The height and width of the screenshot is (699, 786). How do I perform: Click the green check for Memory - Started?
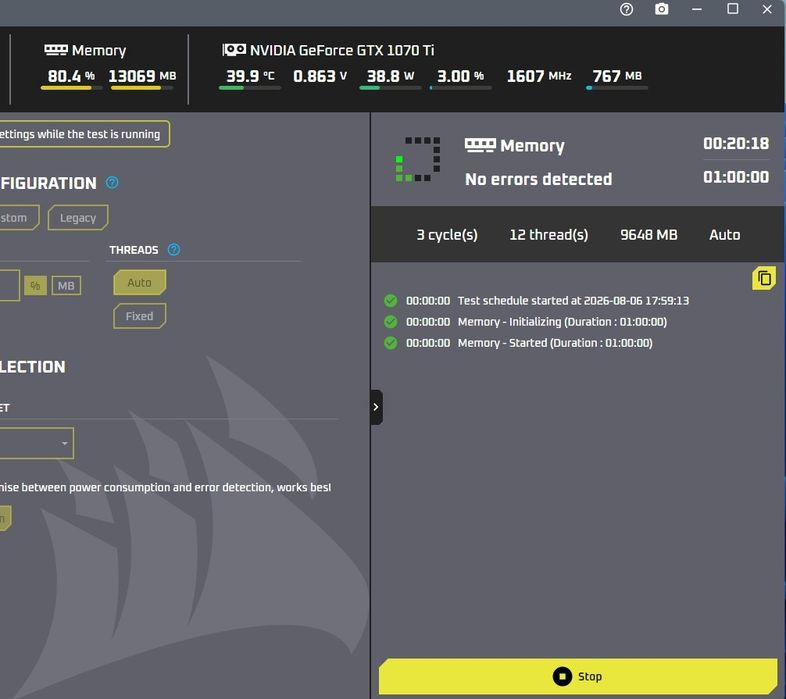pyautogui.click(x=390, y=343)
